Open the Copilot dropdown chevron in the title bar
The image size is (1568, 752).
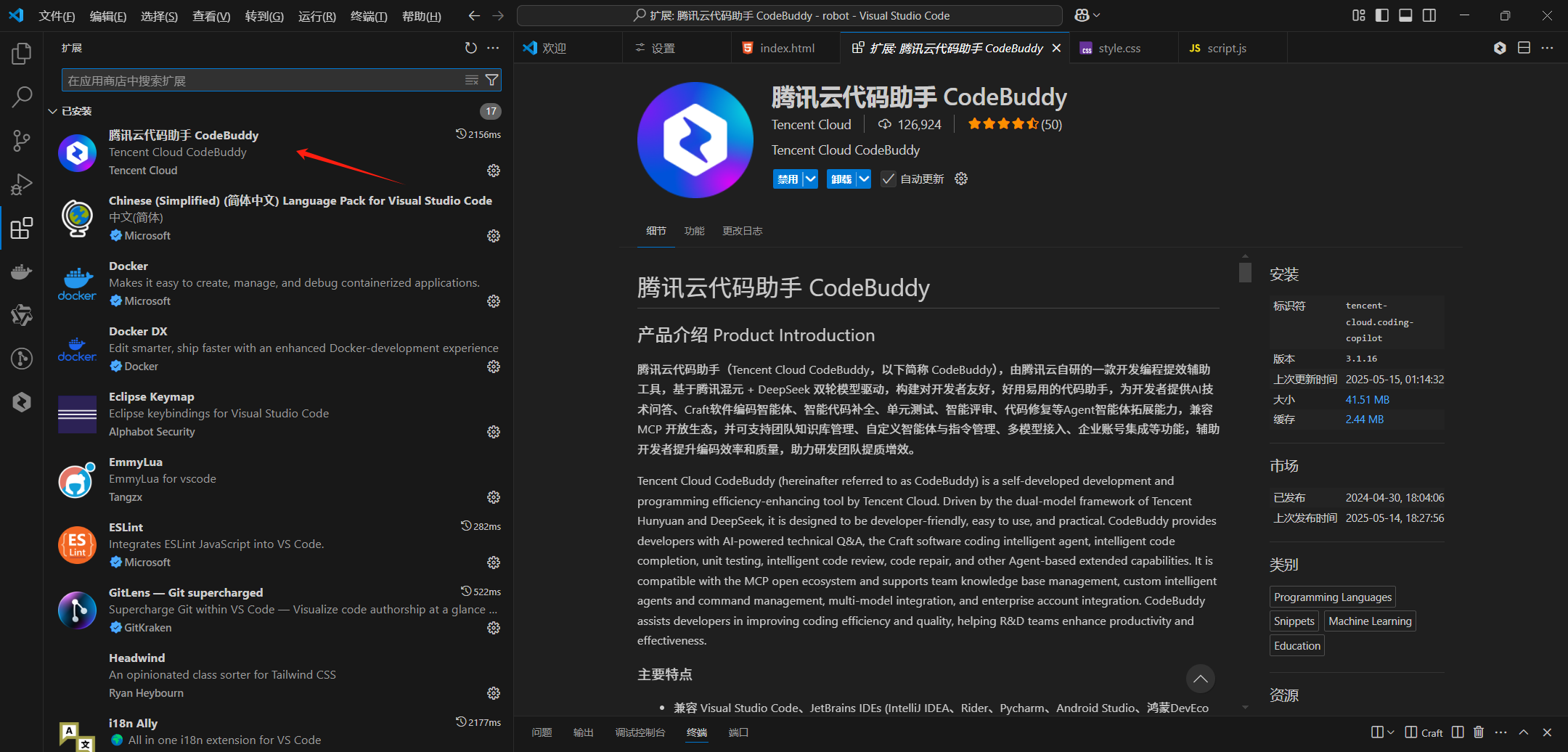pos(1097,15)
